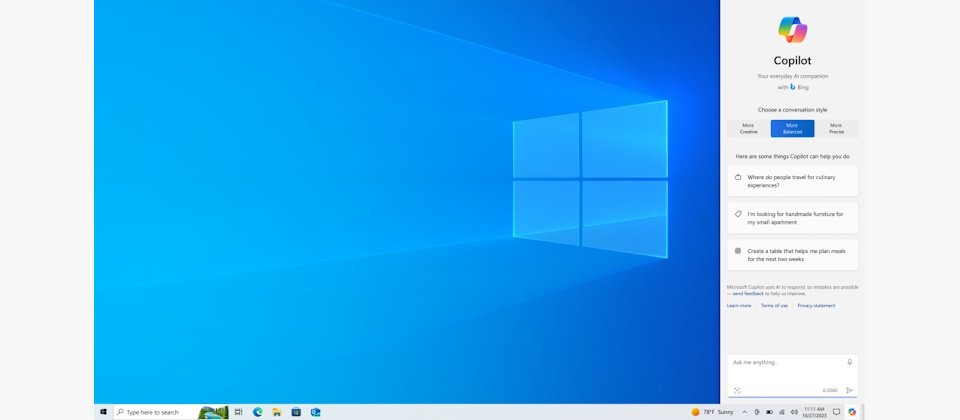Select the More Creative conversation style
Image resolution: width=960 pixels, height=420 pixels.
click(748, 129)
